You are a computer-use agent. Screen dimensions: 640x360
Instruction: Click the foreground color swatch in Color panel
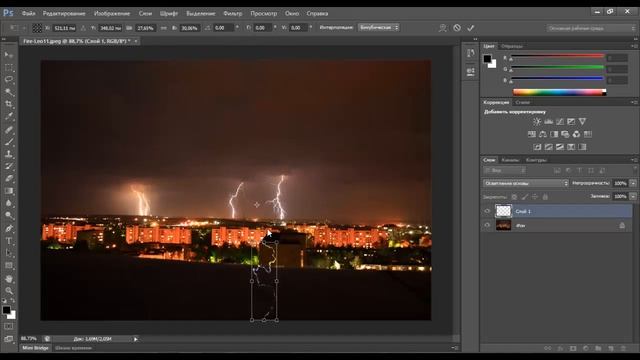pyautogui.click(x=487, y=59)
